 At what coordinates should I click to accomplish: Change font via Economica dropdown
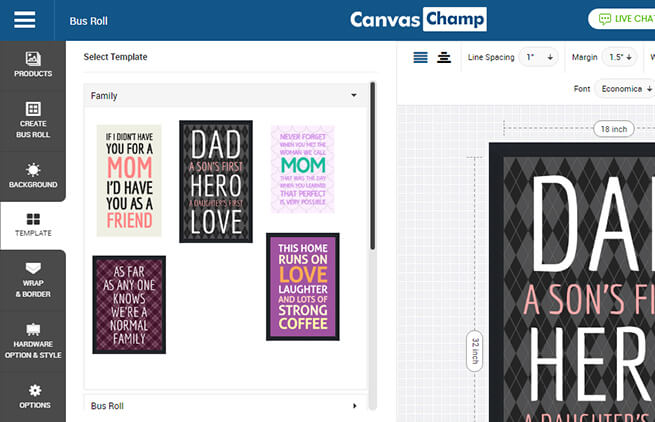(x=625, y=89)
